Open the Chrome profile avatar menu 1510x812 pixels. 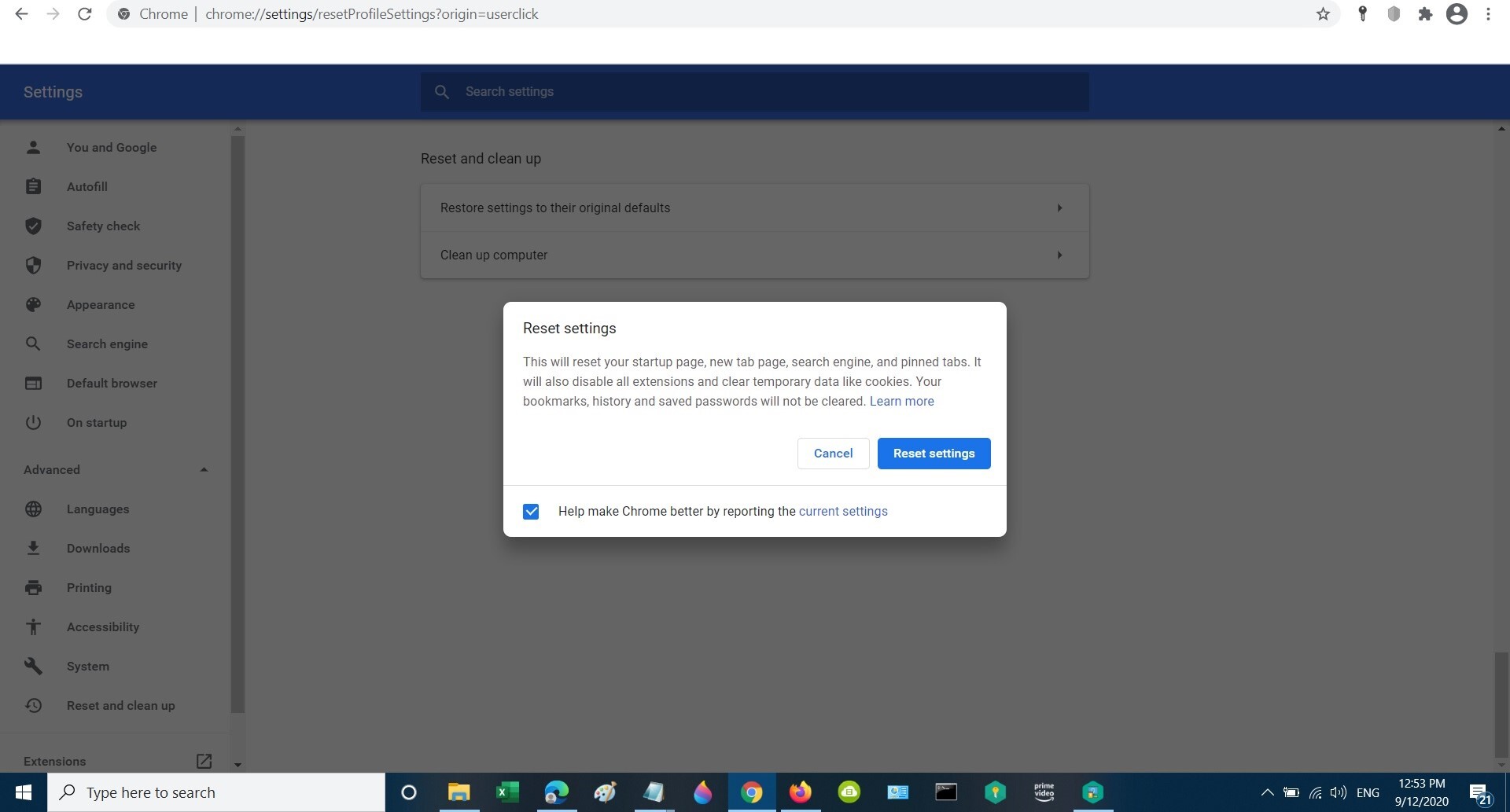click(1457, 14)
